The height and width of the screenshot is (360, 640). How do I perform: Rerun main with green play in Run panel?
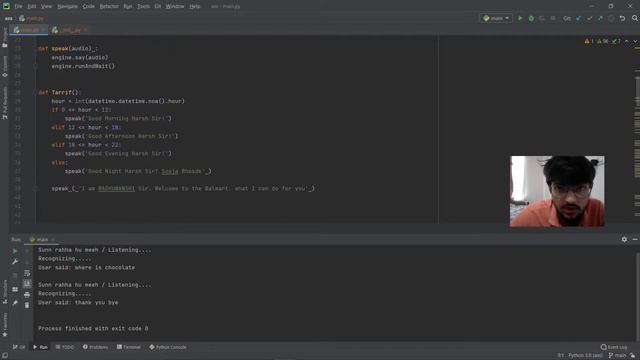(15, 251)
